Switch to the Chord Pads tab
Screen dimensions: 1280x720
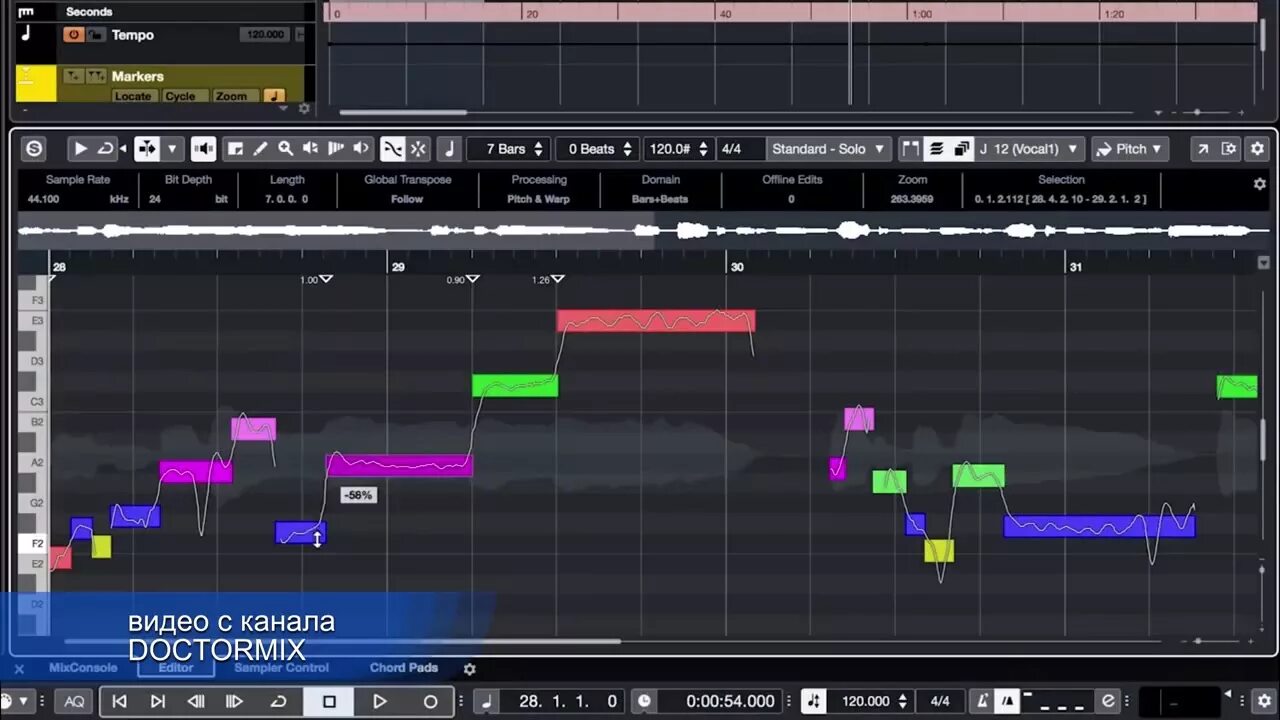(x=404, y=668)
